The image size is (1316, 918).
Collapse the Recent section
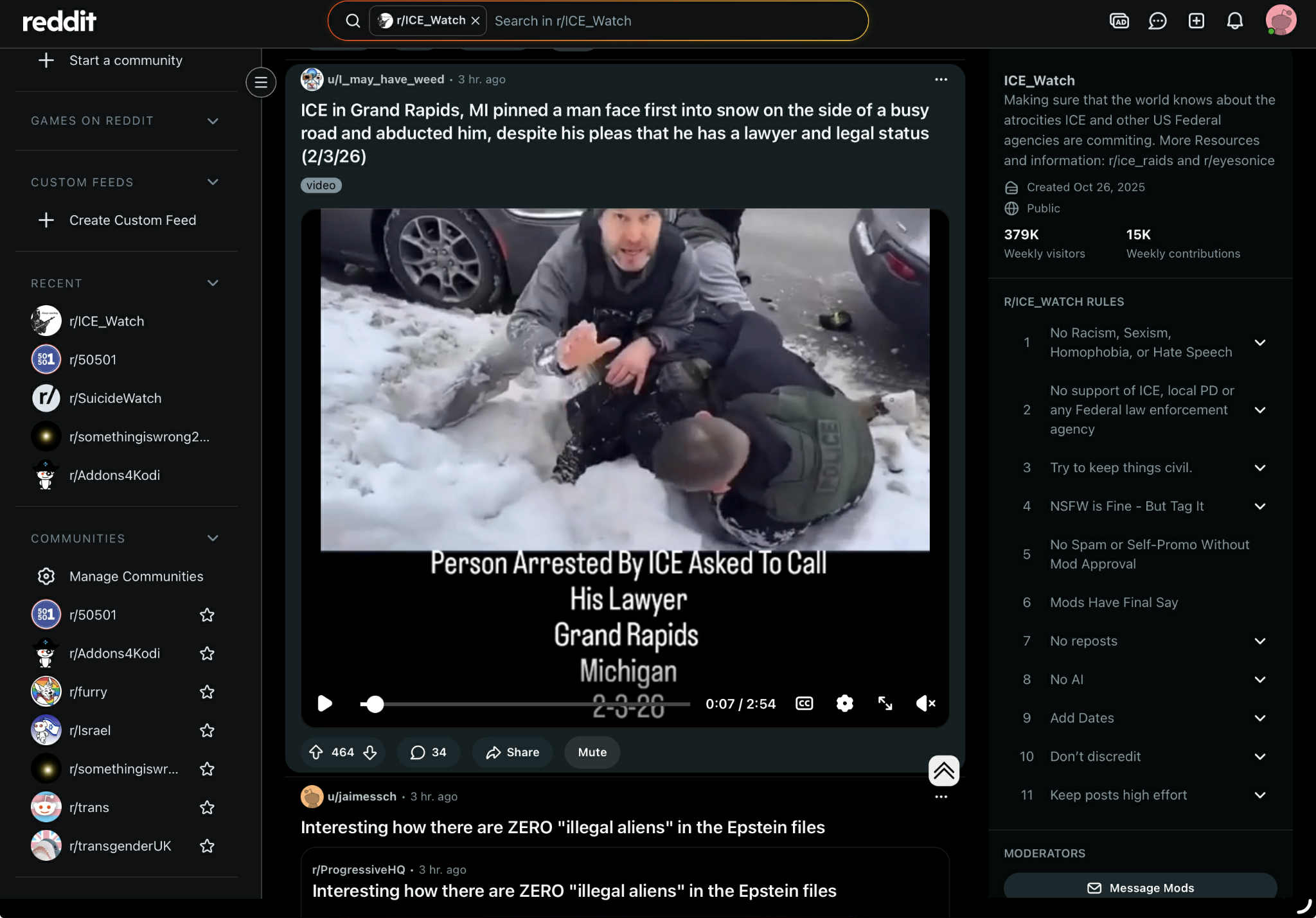(x=213, y=283)
